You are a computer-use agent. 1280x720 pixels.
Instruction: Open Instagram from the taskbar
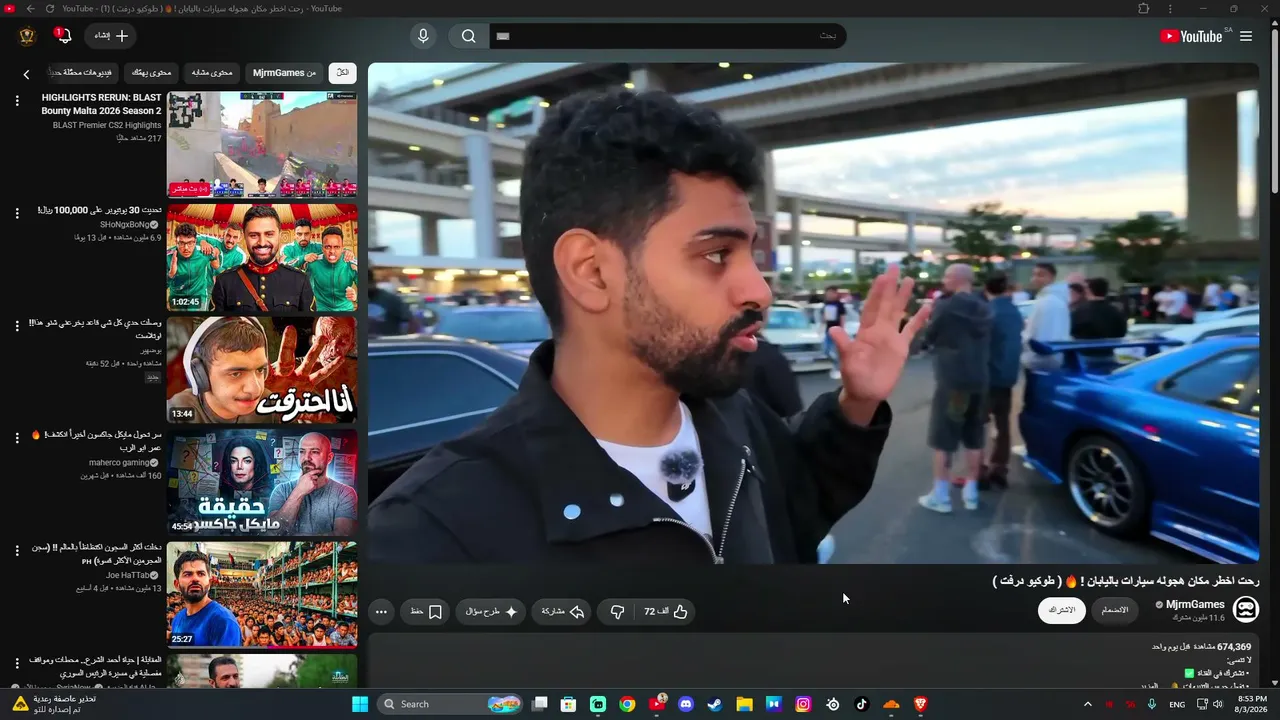pos(803,704)
